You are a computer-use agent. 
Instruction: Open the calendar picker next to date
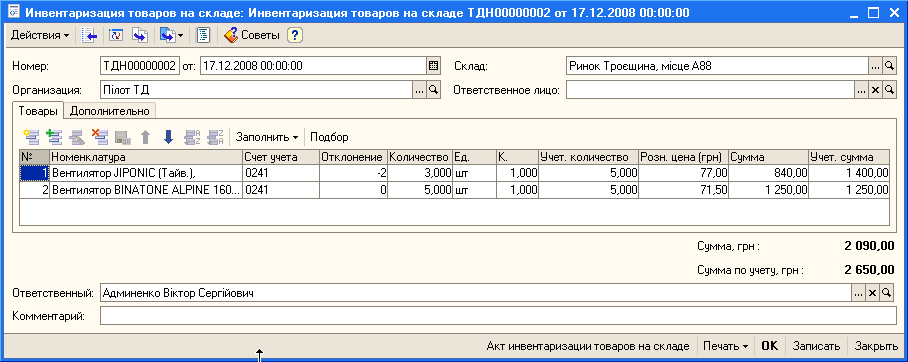tap(434, 66)
